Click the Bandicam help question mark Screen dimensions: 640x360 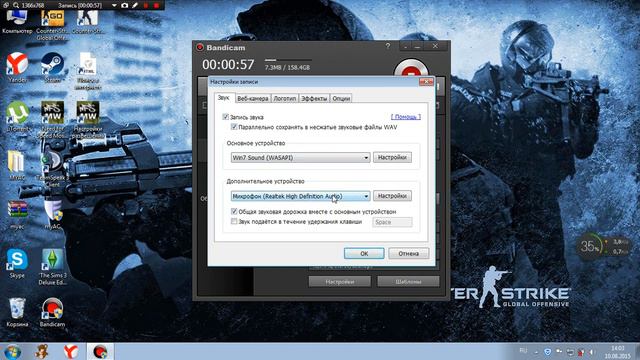pyautogui.click(x=388, y=46)
